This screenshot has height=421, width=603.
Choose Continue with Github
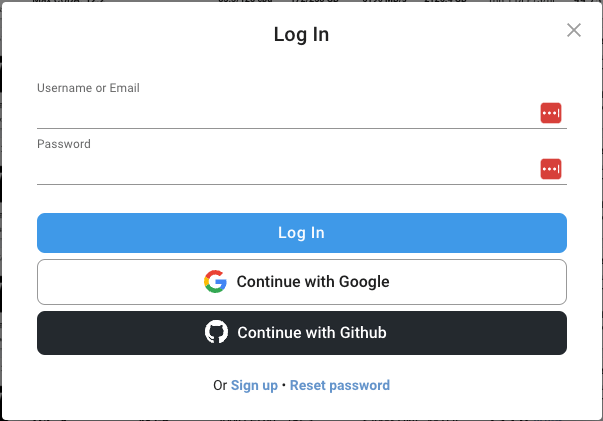(x=302, y=333)
